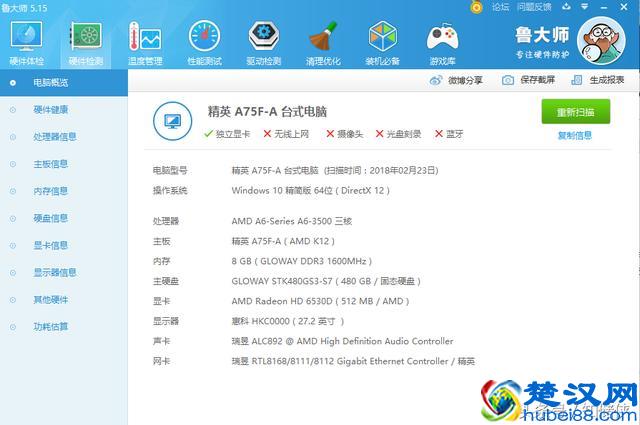Click 精英 A75F-A ( AMD K12 ) motherboard text
Viewport: 640px width, 425px height.
283,241
